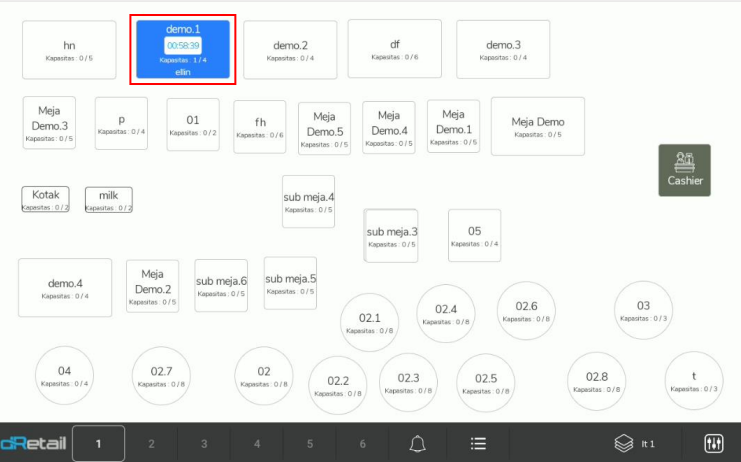Screen dimensions: 741x462
Task: Click the floor layers icon
Action: (624, 443)
